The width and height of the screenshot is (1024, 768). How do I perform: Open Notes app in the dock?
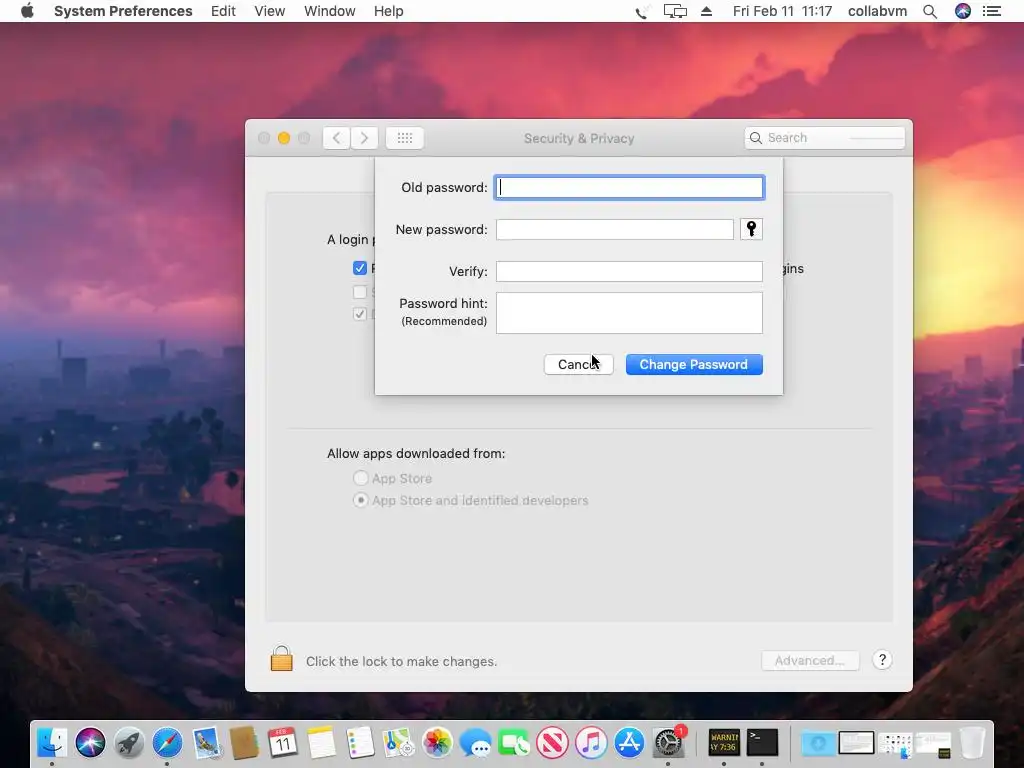tap(321, 743)
